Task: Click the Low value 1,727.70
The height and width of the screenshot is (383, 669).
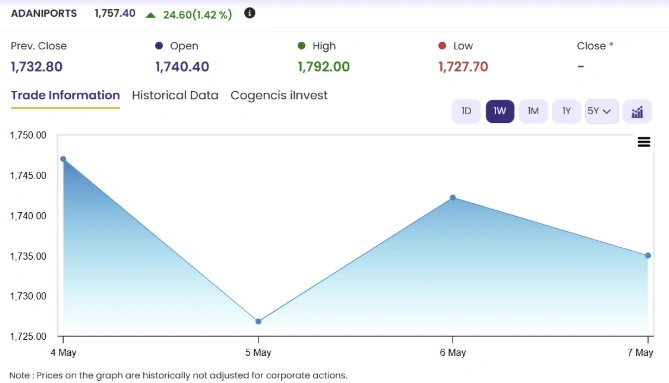Action: (x=463, y=67)
